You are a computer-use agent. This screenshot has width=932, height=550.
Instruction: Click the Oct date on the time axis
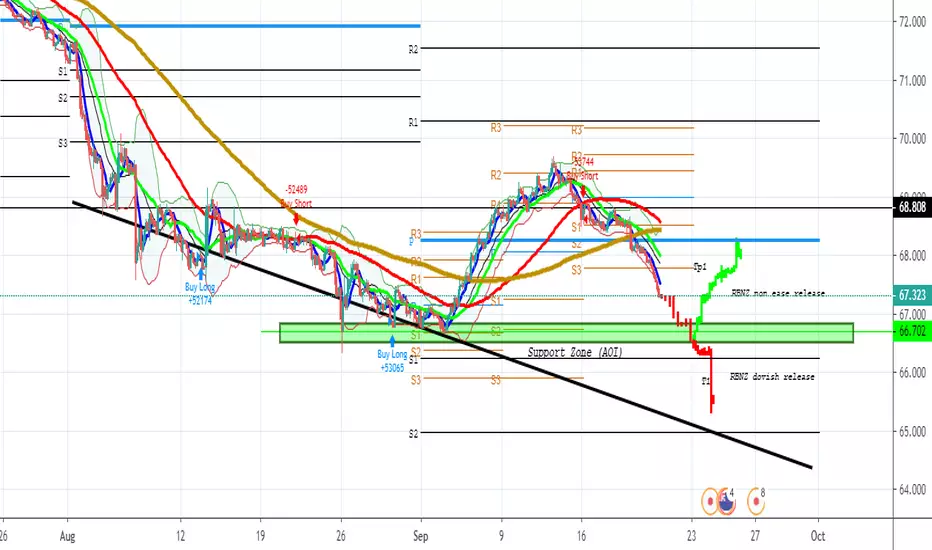[x=818, y=536]
